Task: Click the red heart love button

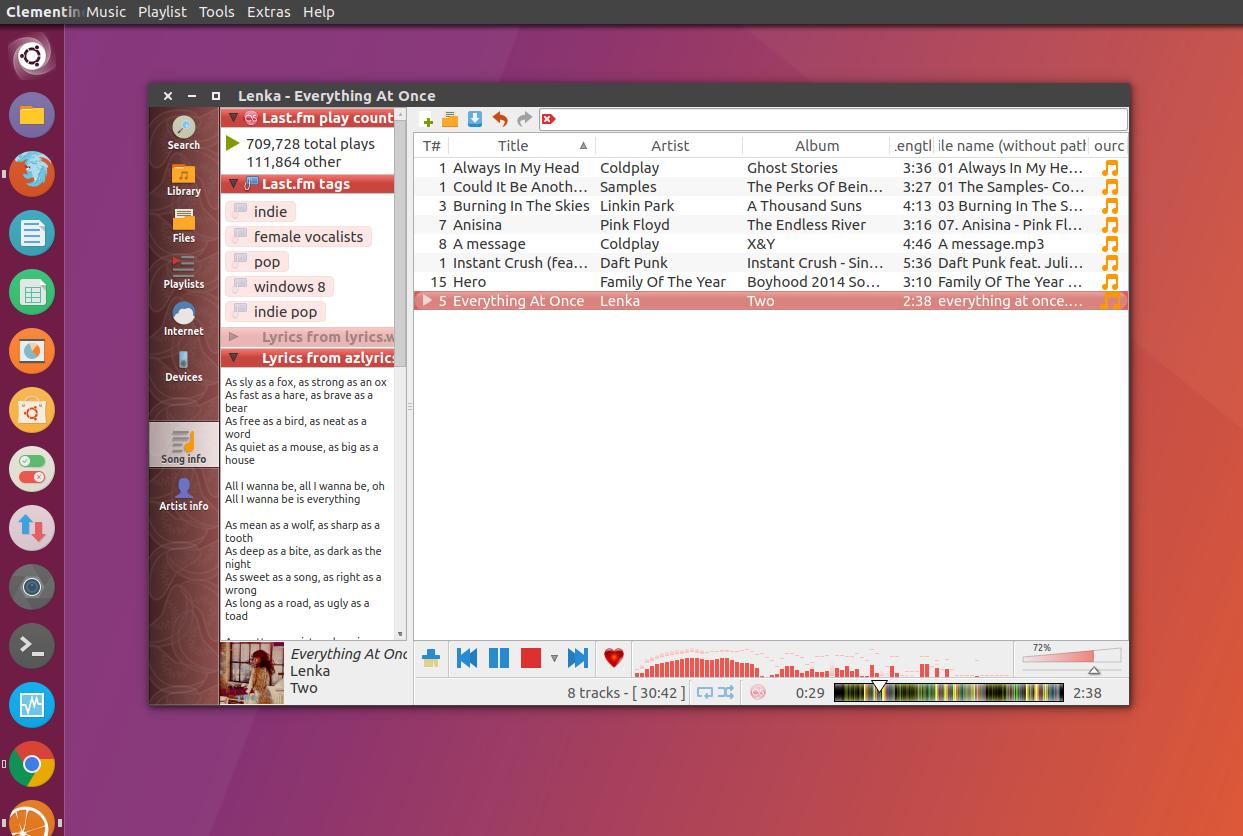Action: [614, 658]
